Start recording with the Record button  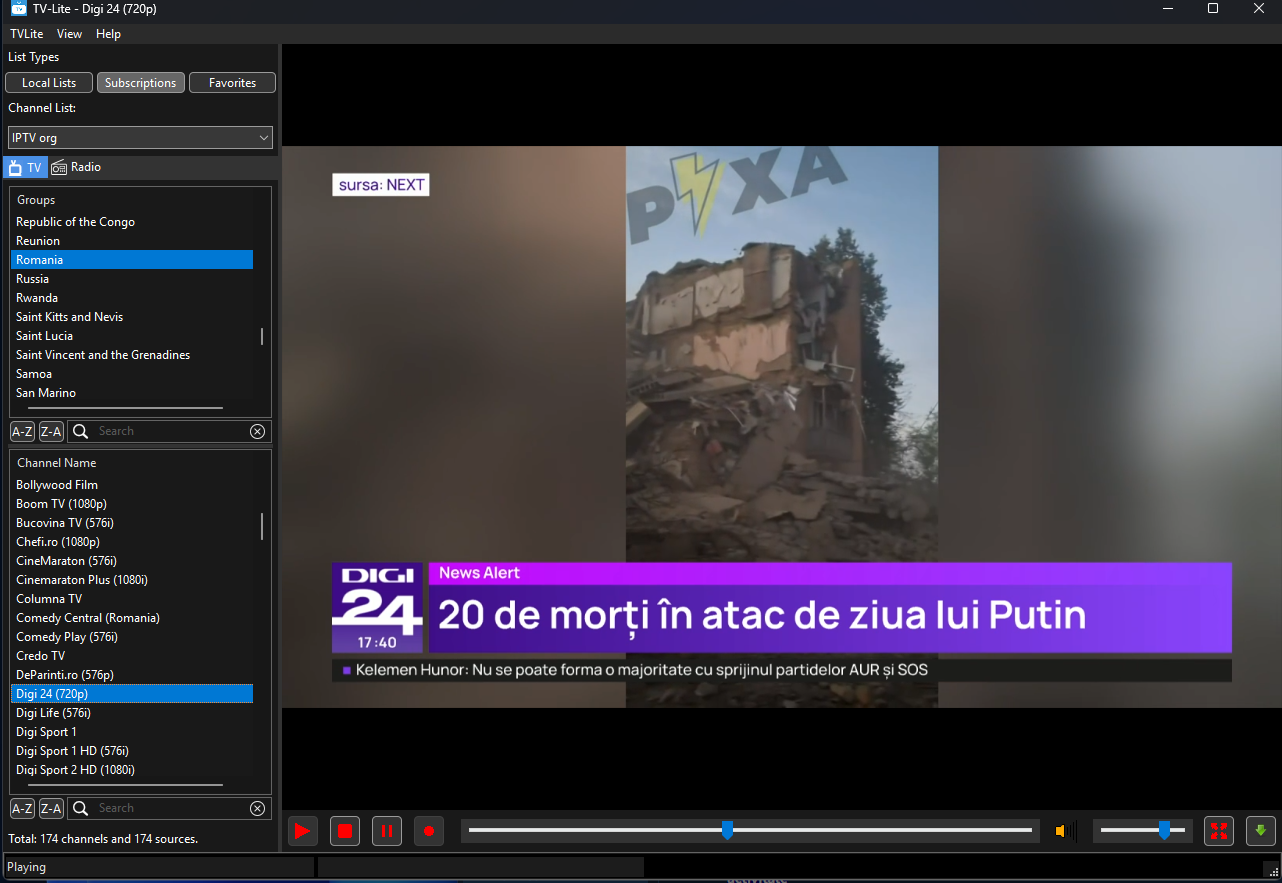click(x=429, y=831)
